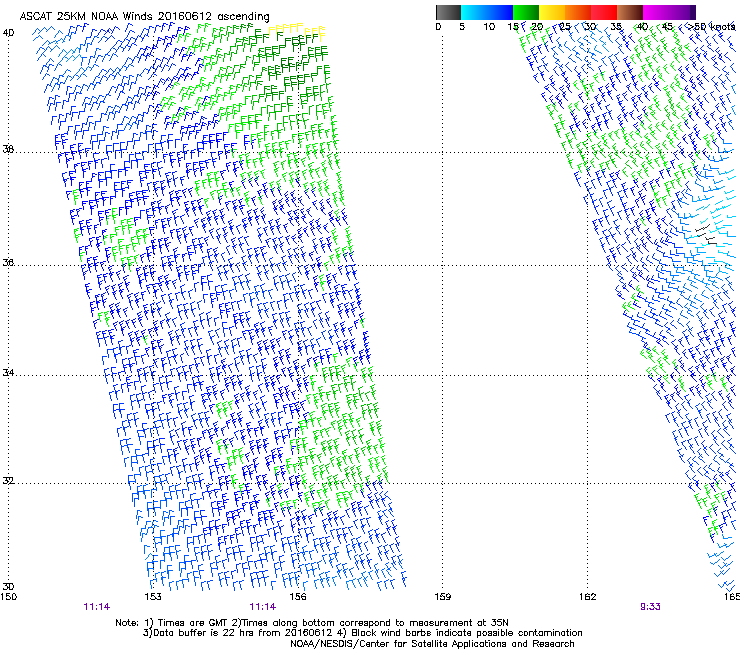
Task: Click the purple '9:33' pass time label
Action: [650, 607]
